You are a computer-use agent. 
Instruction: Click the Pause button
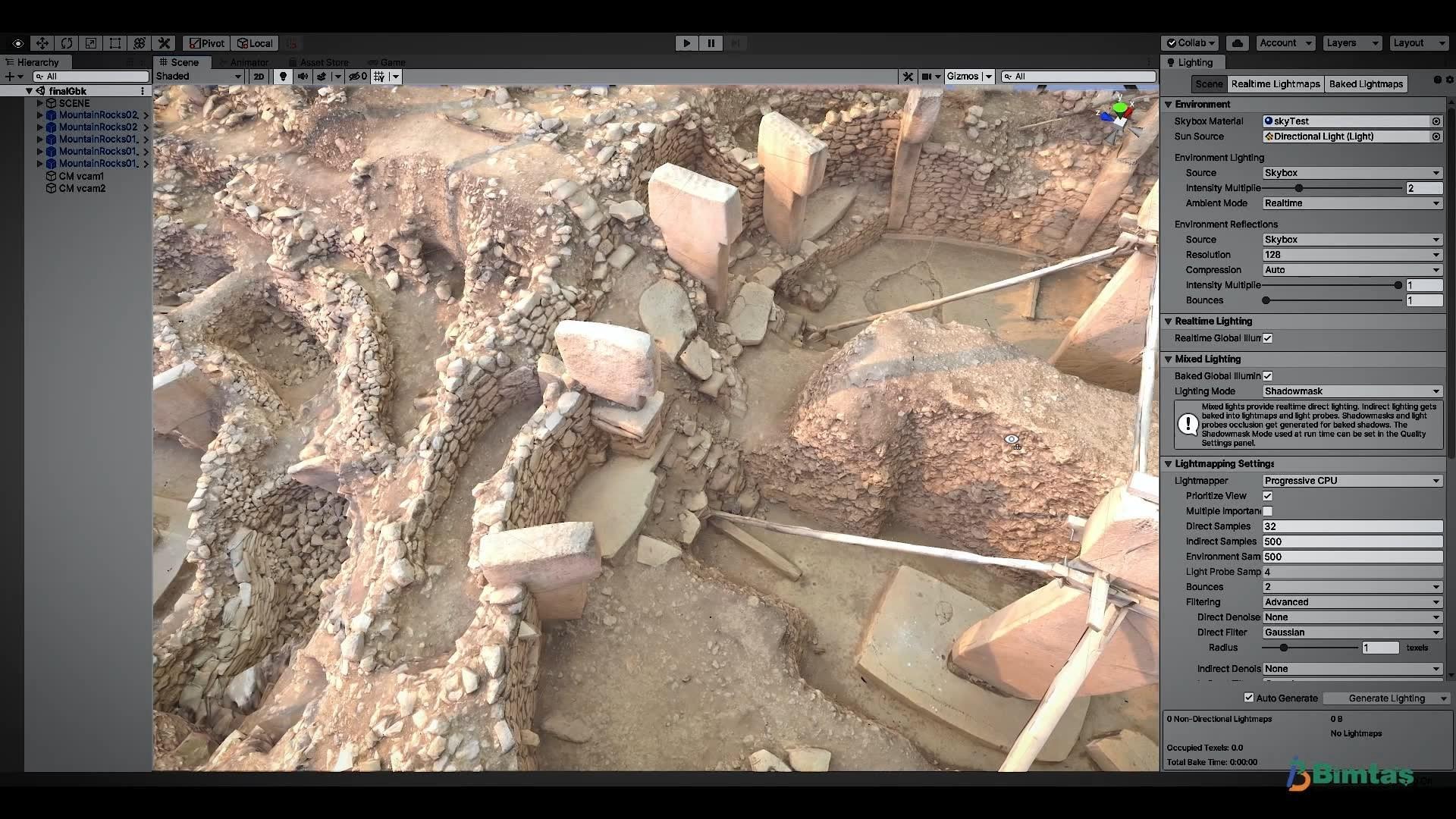(711, 43)
